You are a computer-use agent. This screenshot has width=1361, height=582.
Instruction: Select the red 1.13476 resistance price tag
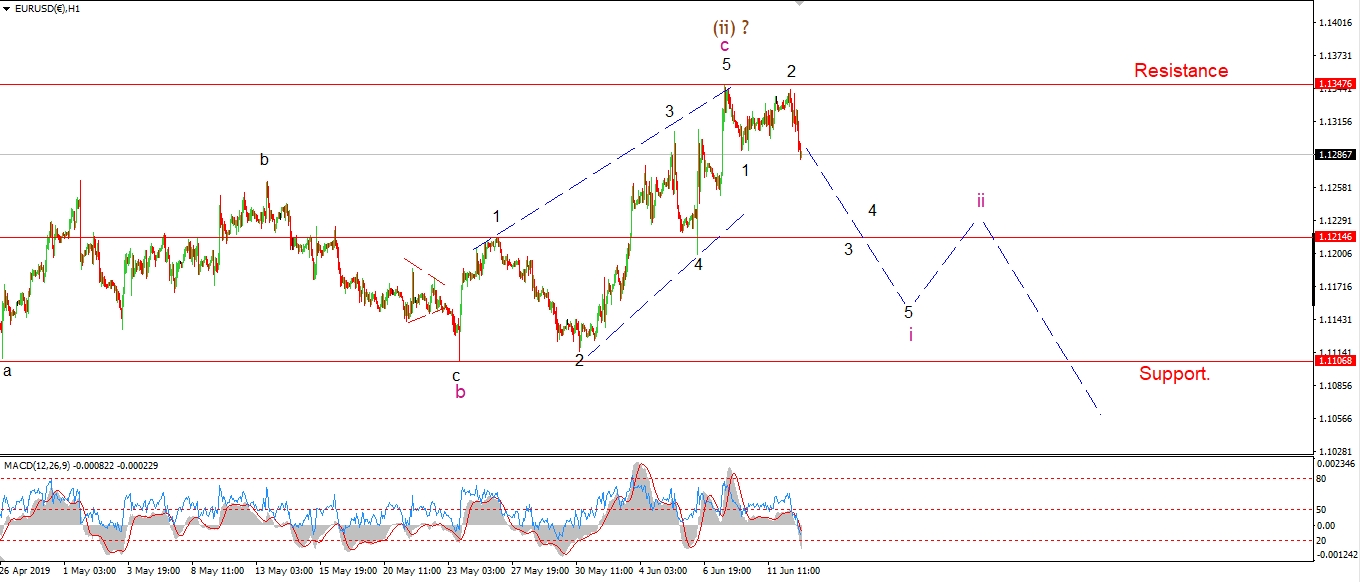pos(1335,84)
